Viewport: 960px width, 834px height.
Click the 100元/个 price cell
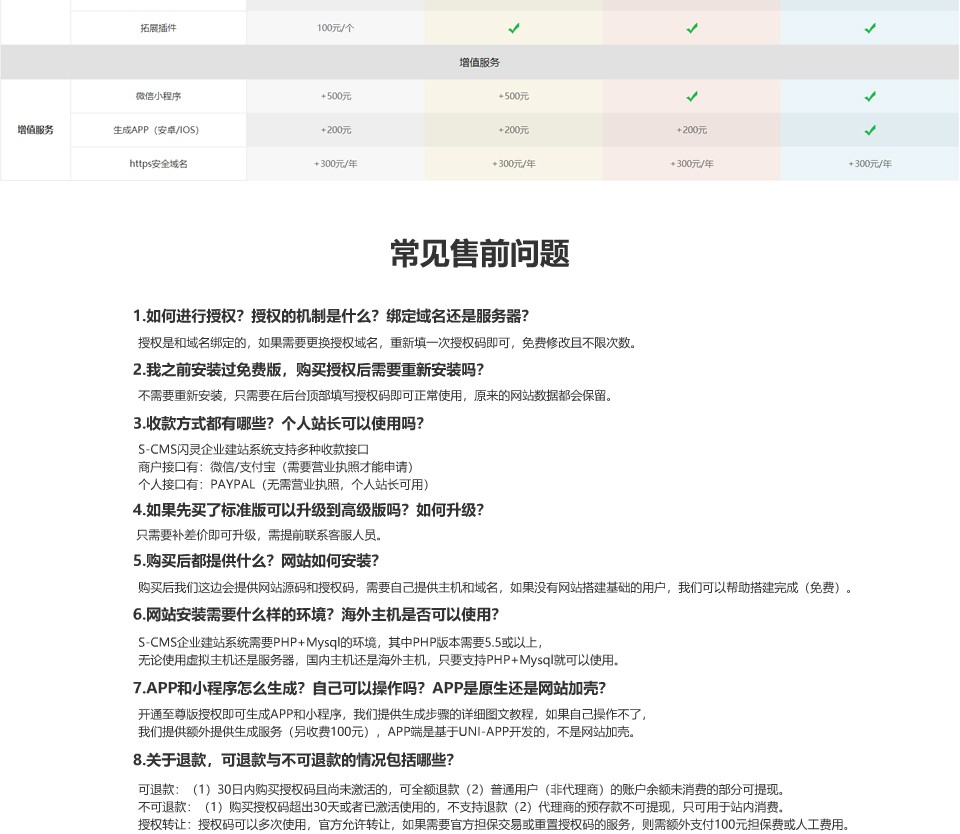pyautogui.click(x=335, y=28)
